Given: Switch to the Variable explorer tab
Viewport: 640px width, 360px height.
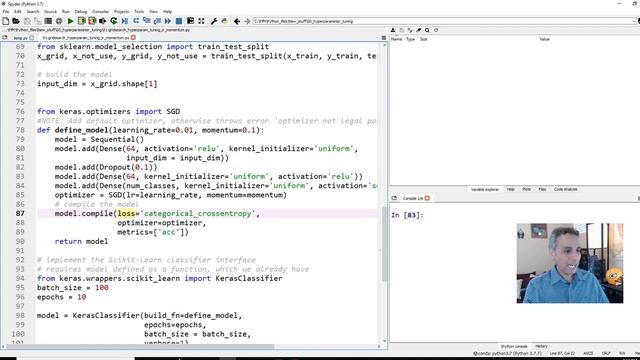Looking at the screenshot, I should coord(484,189).
